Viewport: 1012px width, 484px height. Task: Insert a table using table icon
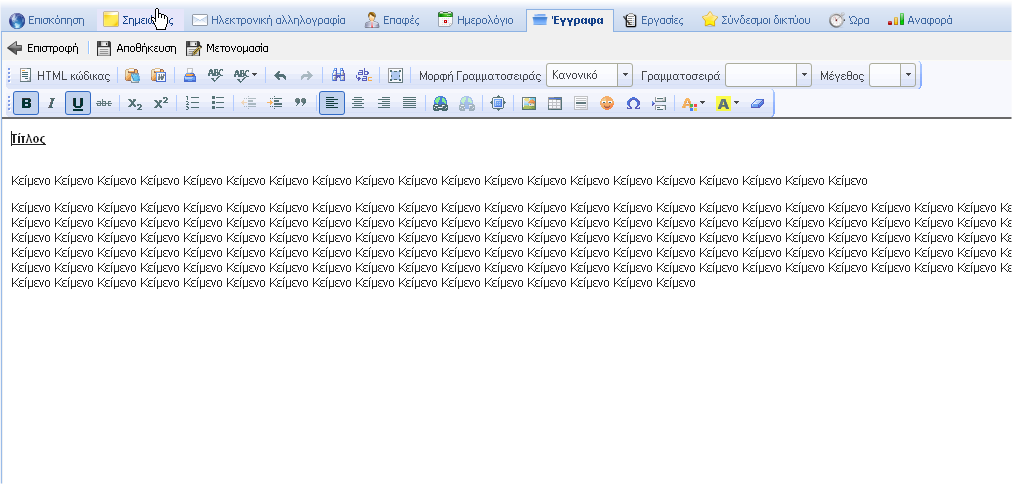(x=555, y=103)
